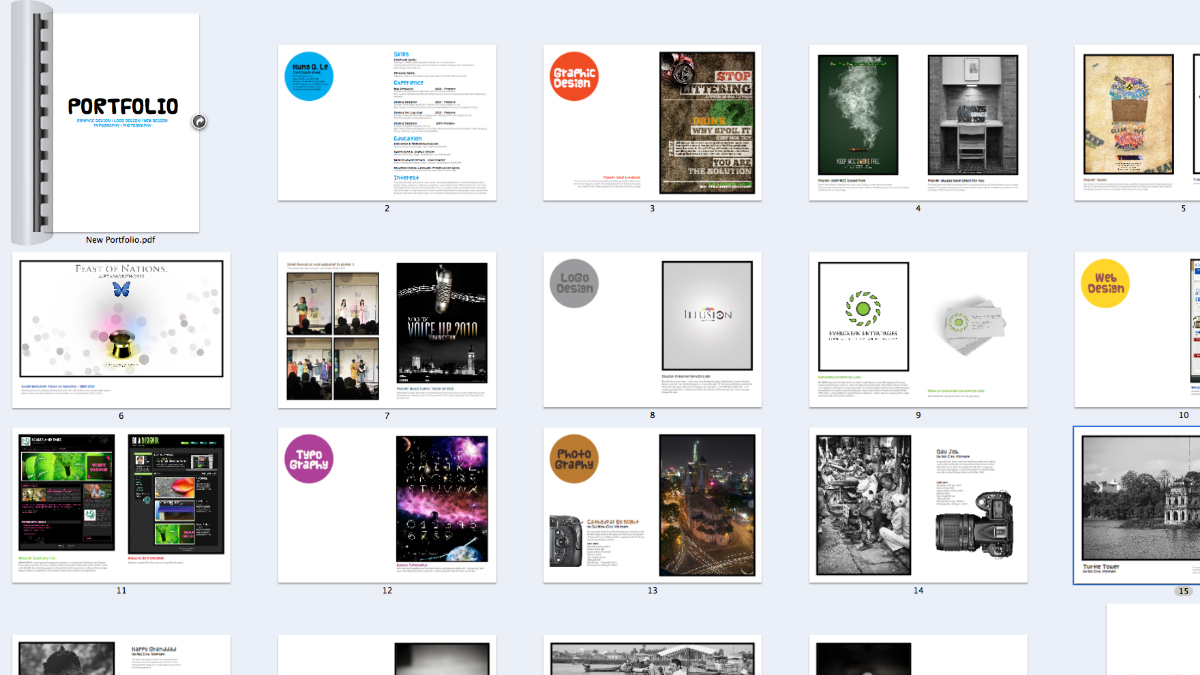Viewport: 1200px width, 675px height.
Task: Open the Feast of Nations page 6 thumbnail
Action: [121, 330]
